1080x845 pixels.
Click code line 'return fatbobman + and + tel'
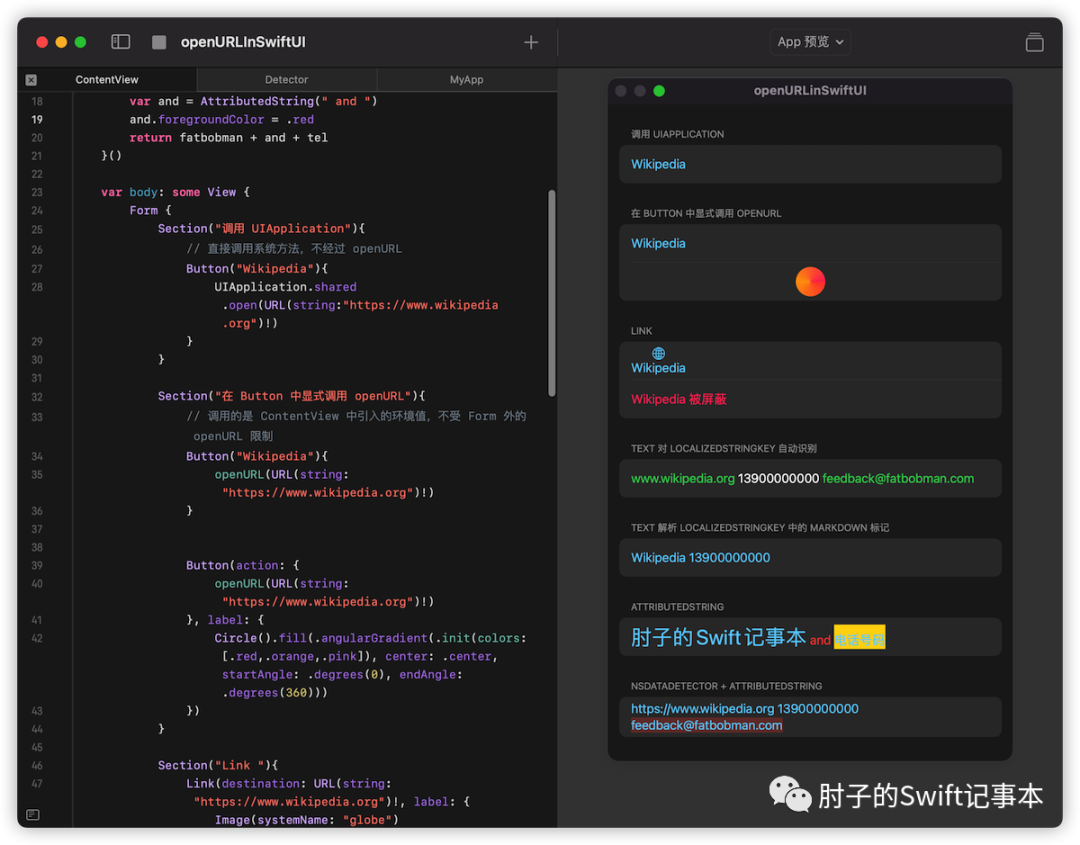[x=229, y=138]
